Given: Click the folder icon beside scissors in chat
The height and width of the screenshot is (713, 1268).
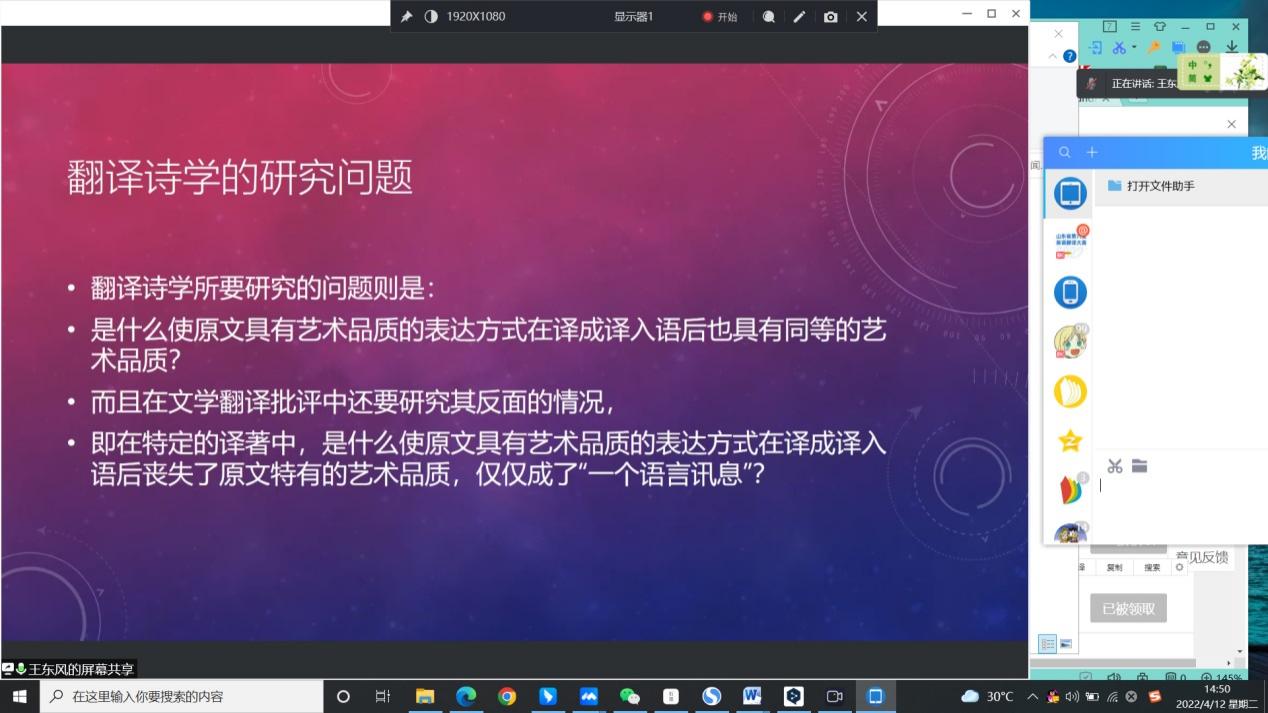Looking at the screenshot, I should pyautogui.click(x=1139, y=466).
